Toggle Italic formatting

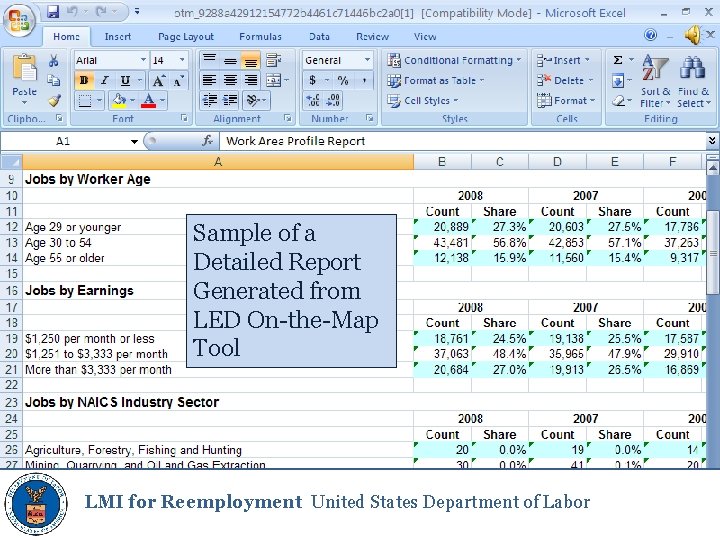click(x=105, y=81)
